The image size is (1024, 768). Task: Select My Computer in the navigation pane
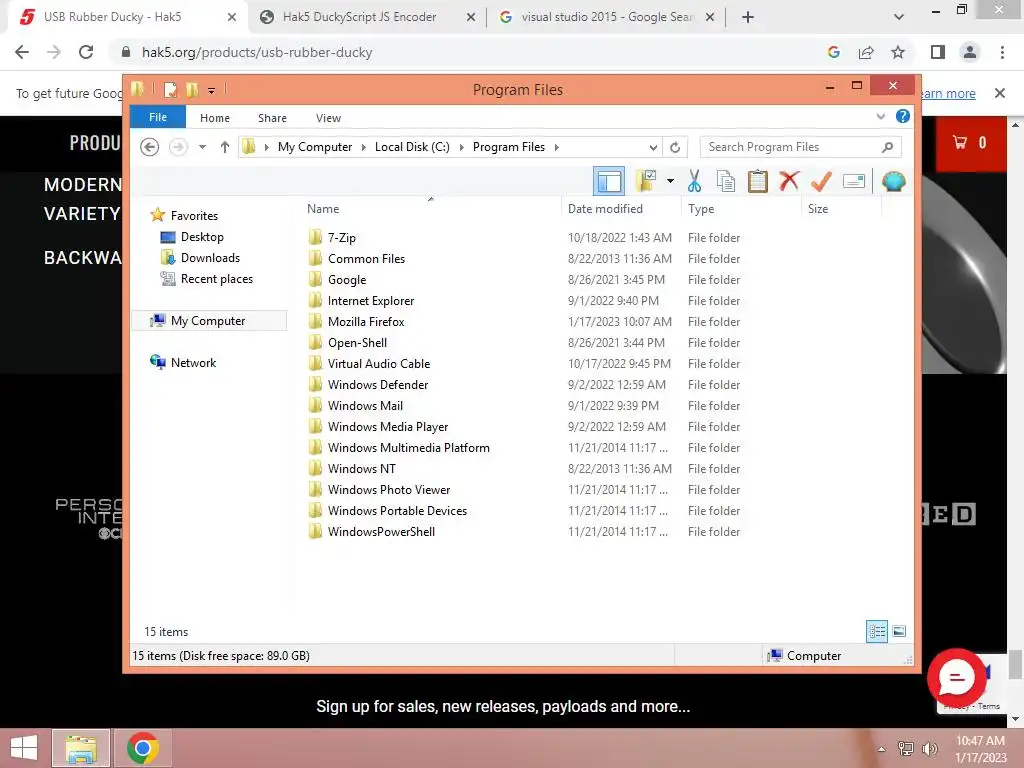[208, 321]
